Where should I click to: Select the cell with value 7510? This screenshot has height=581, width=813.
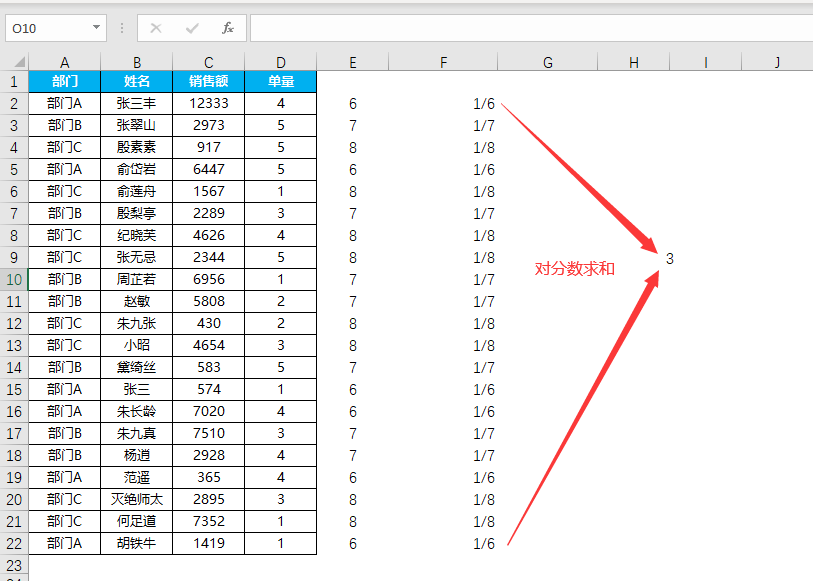(x=208, y=433)
